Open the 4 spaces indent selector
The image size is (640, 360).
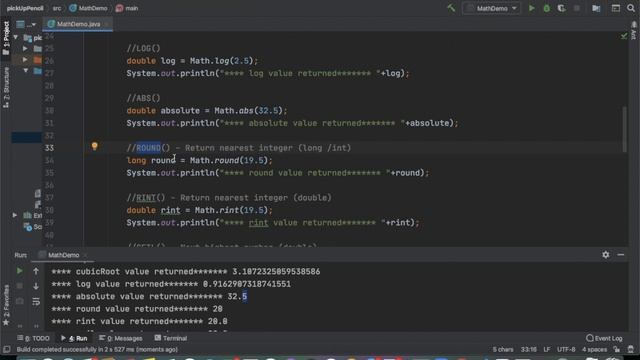coord(594,349)
